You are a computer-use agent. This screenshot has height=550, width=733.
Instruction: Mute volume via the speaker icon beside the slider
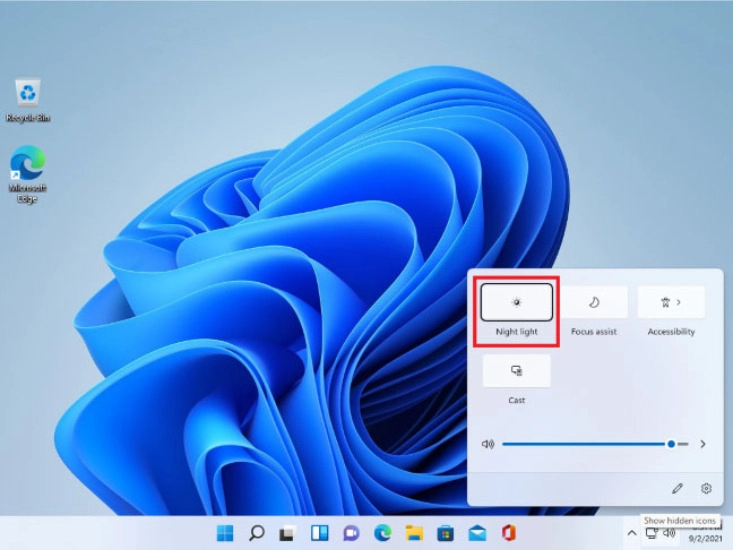point(488,444)
